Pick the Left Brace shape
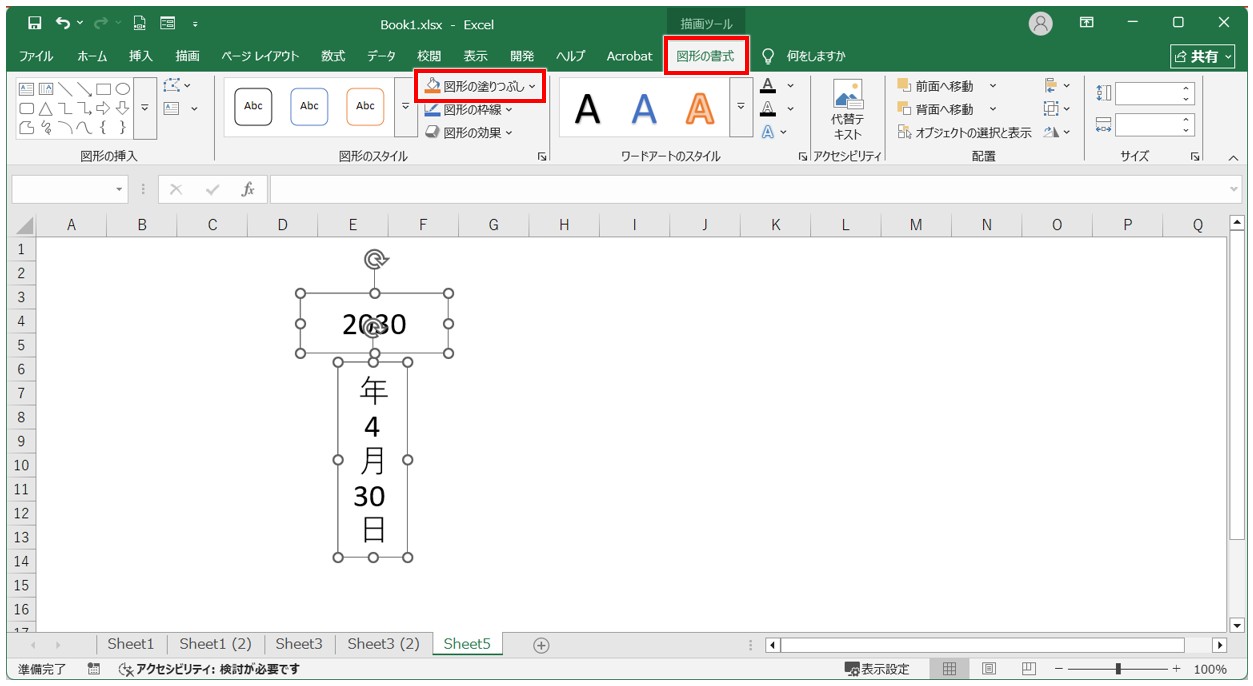Viewport: 1253px width, 686px height. 103,127
